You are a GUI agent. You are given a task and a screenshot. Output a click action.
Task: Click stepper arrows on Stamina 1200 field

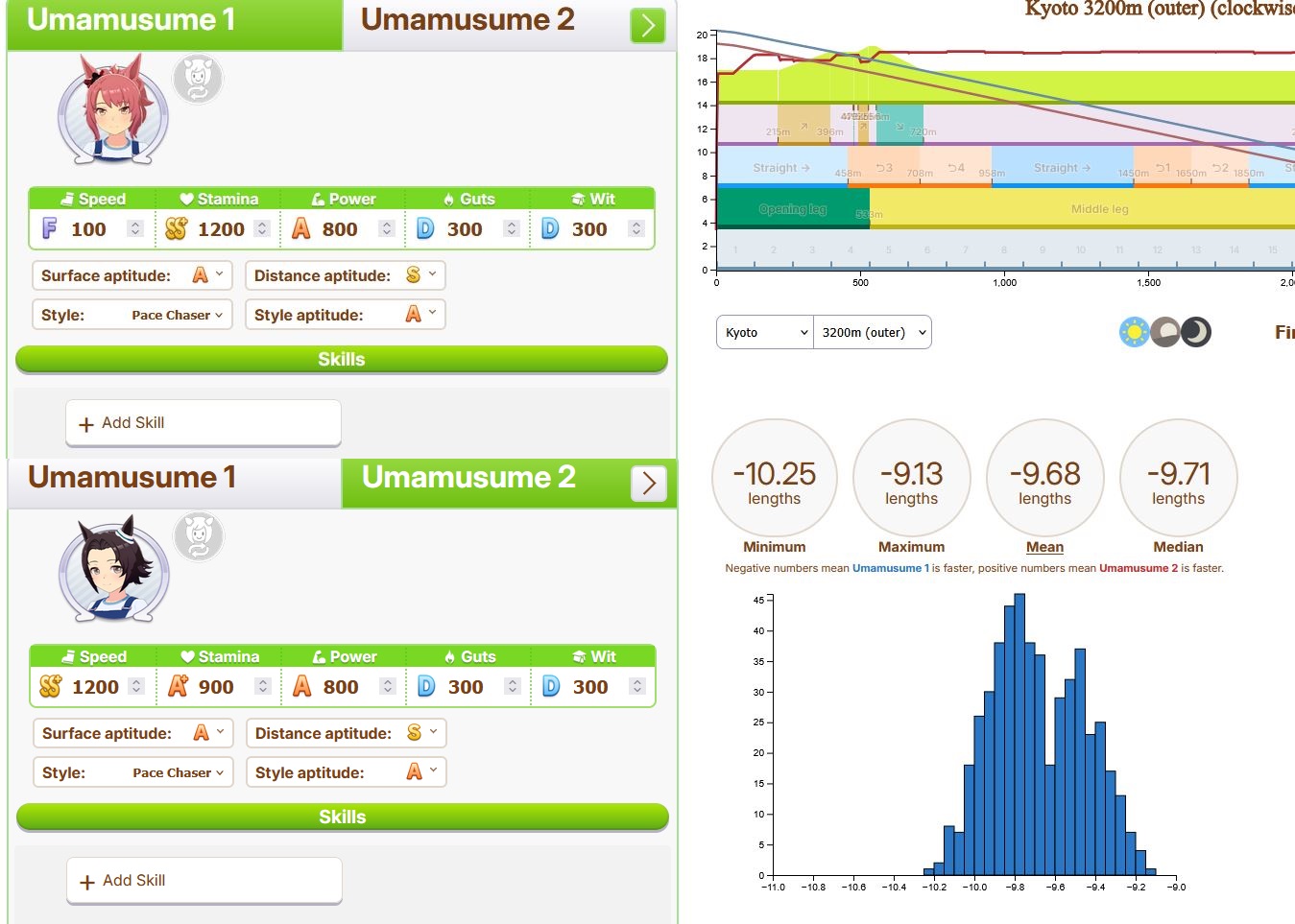click(262, 228)
